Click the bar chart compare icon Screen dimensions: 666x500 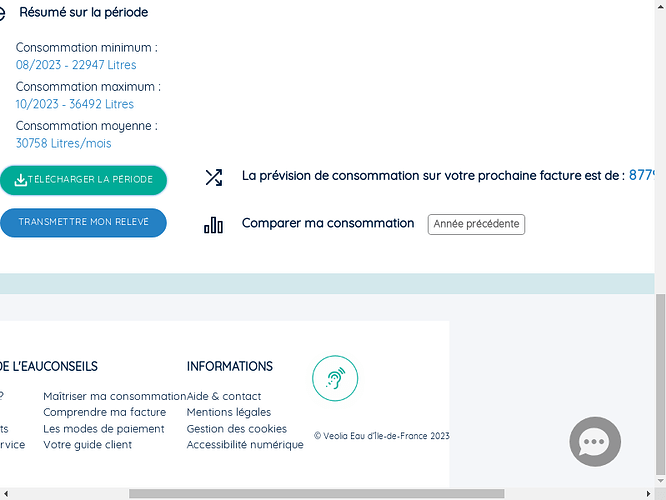pyautogui.click(x=213, y=225)
